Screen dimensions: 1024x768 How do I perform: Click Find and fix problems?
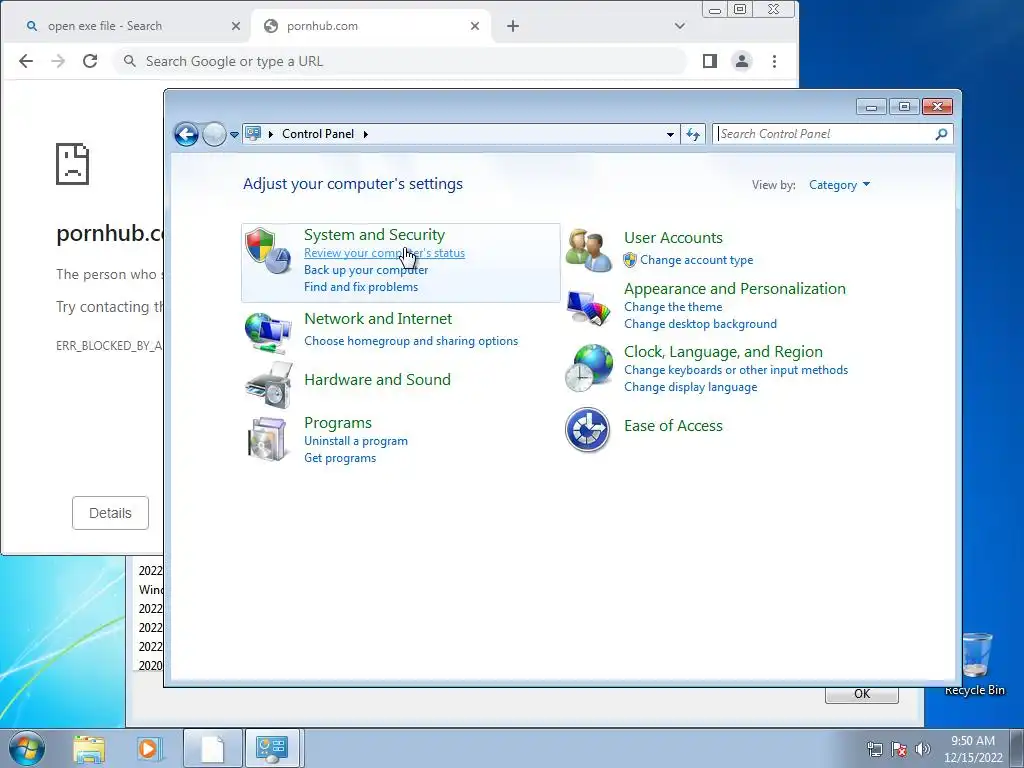pos(360,287)
